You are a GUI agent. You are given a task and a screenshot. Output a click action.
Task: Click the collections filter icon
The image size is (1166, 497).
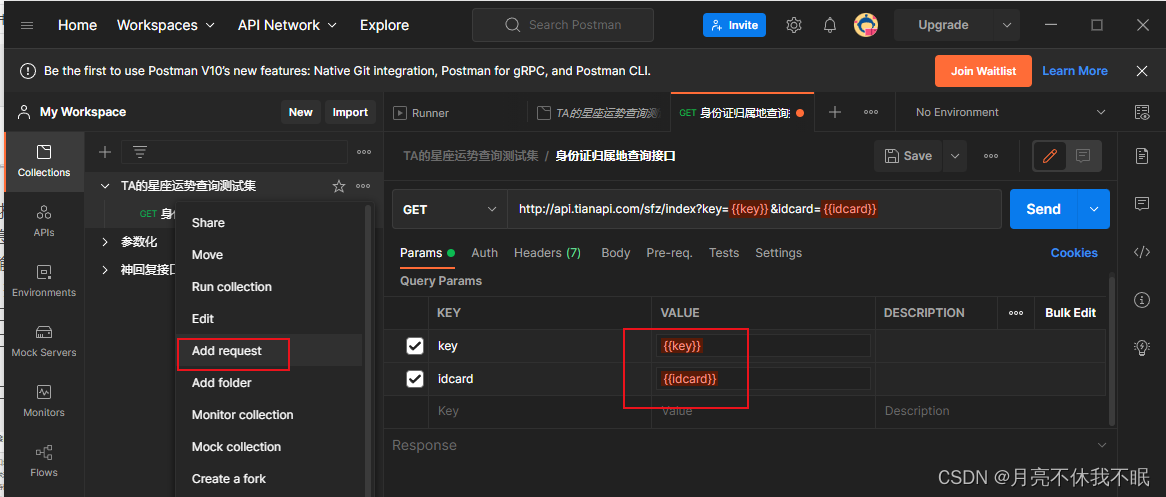(x=139, y=152)
